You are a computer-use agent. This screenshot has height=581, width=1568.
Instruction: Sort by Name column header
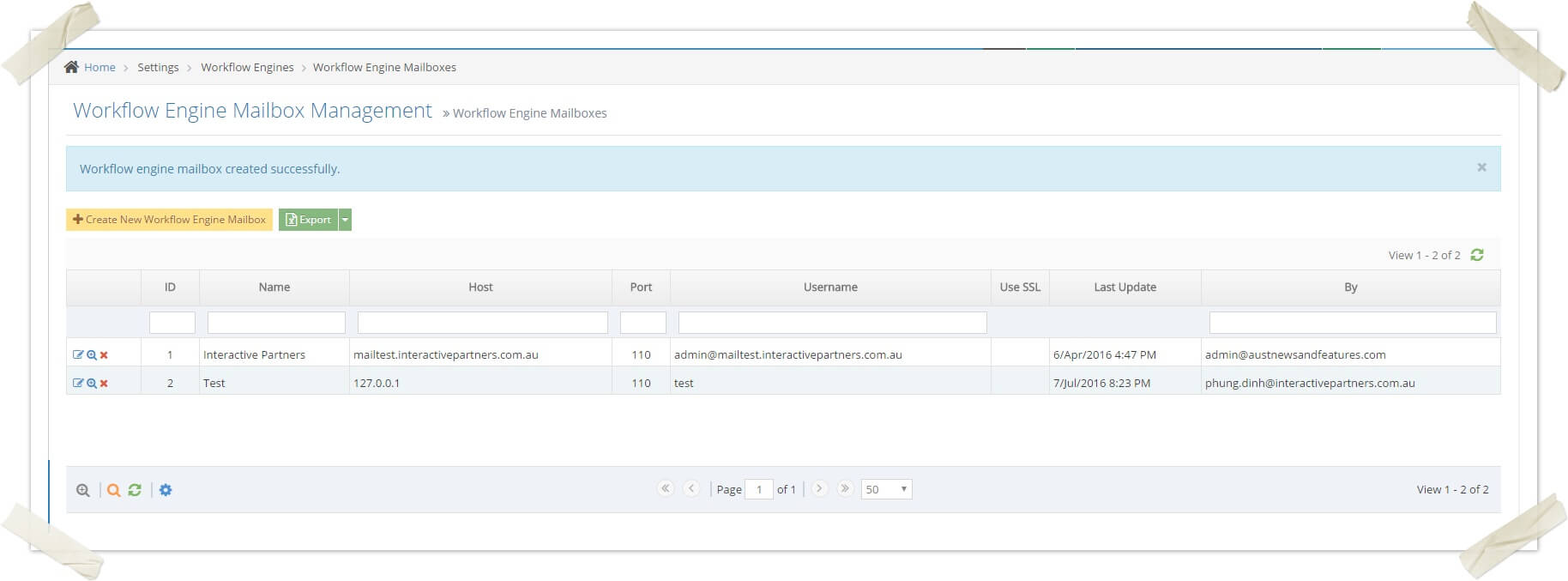click(274, 287)
